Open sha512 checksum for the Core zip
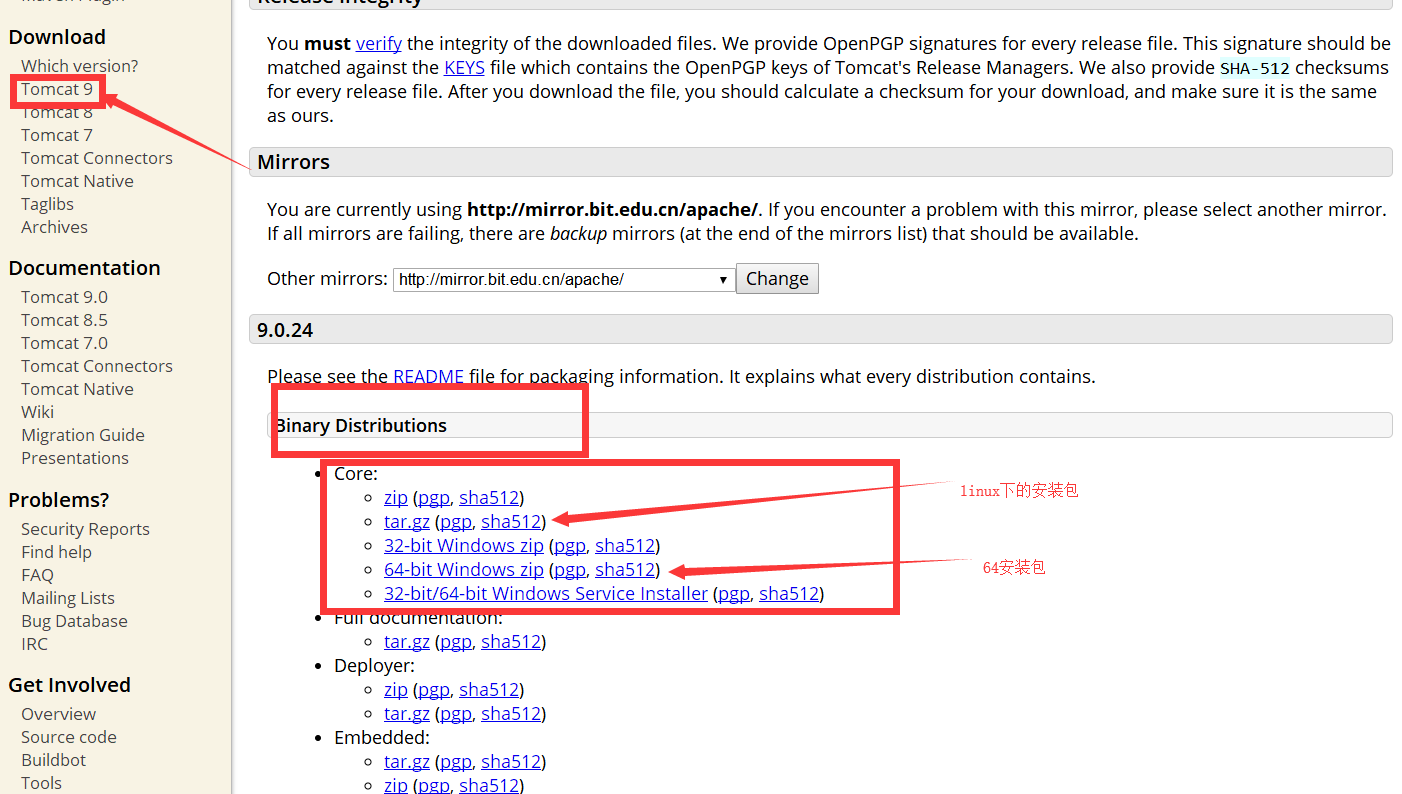The width and height of the screenshot is (1402, 794). (489, 497)
